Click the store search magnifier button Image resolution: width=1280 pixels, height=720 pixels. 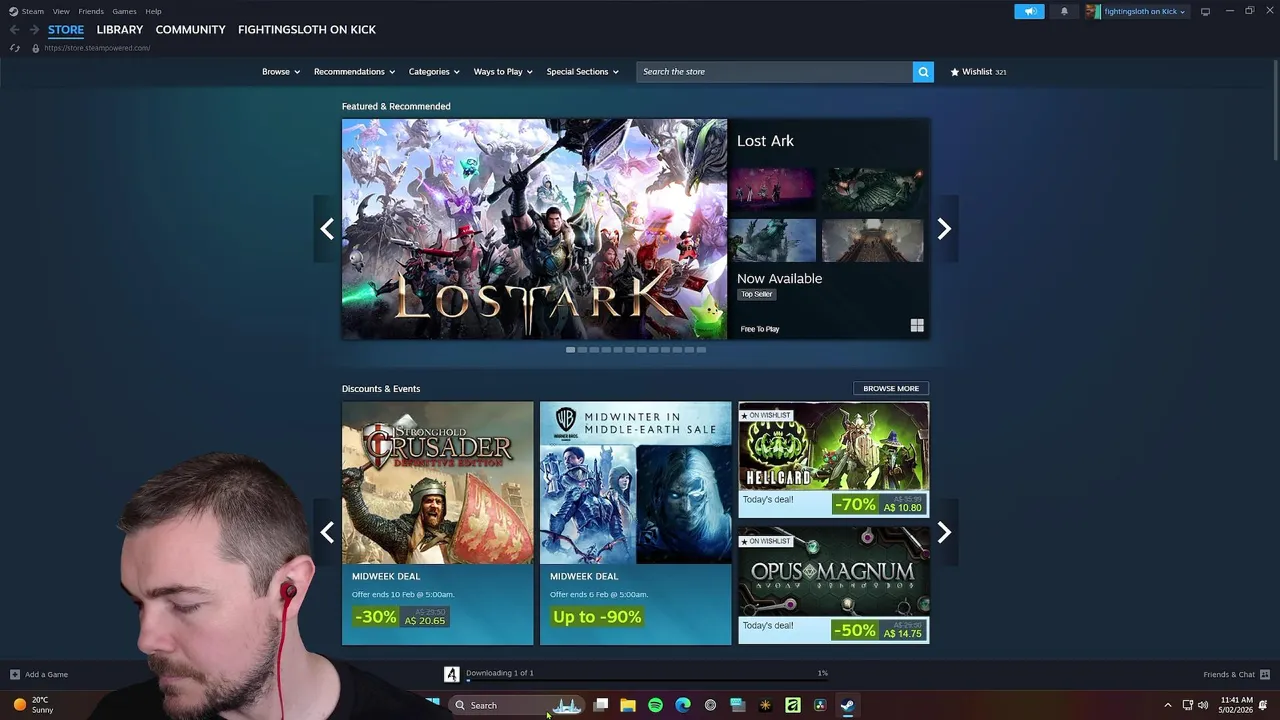click(x=923, y=71)
